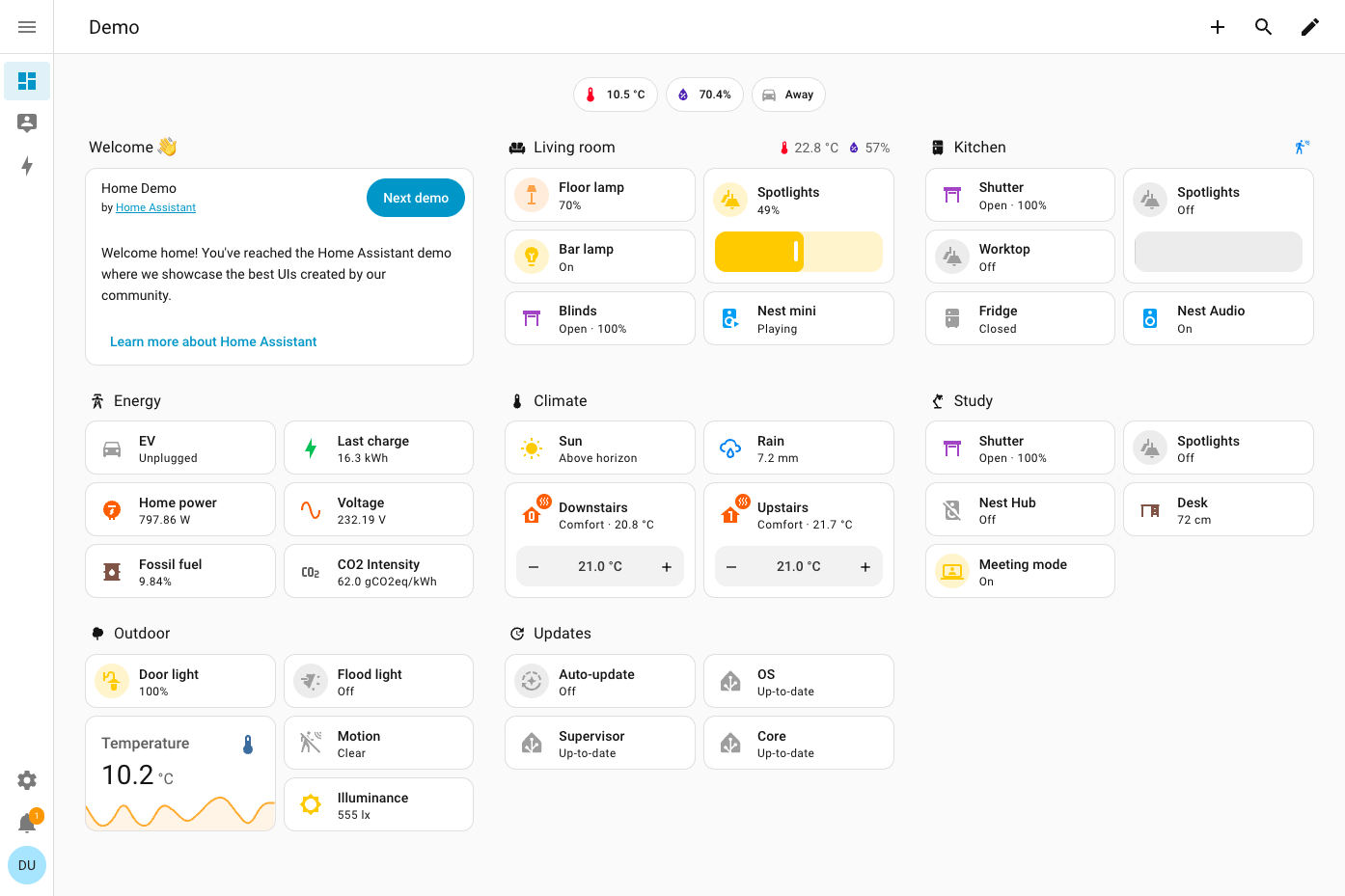Click the plus add icon in header

click(1218, 27)
